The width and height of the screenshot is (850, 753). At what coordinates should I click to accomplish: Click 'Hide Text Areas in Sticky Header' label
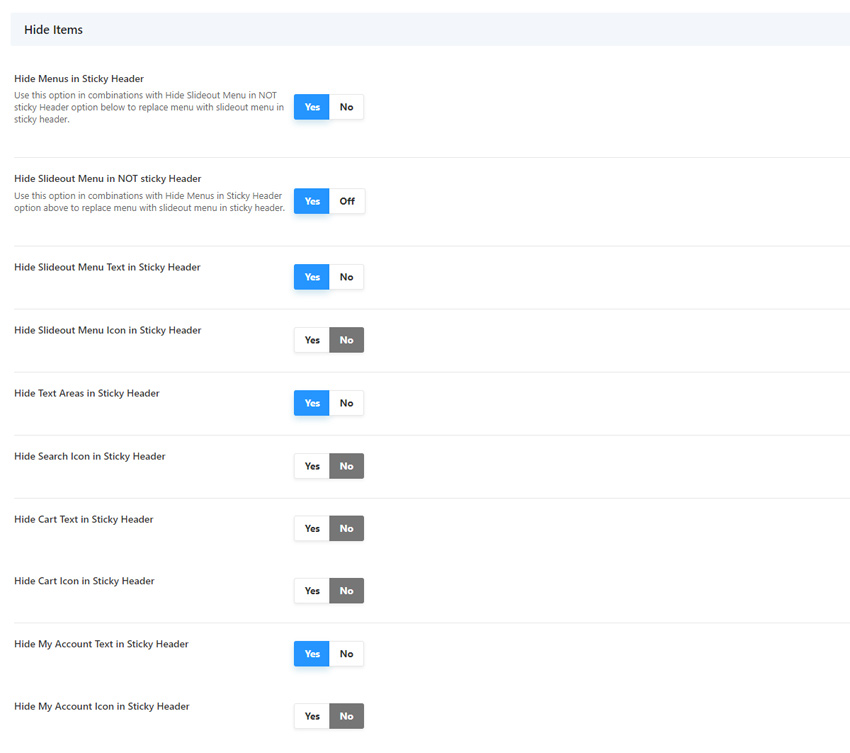[x=87, y=393]
